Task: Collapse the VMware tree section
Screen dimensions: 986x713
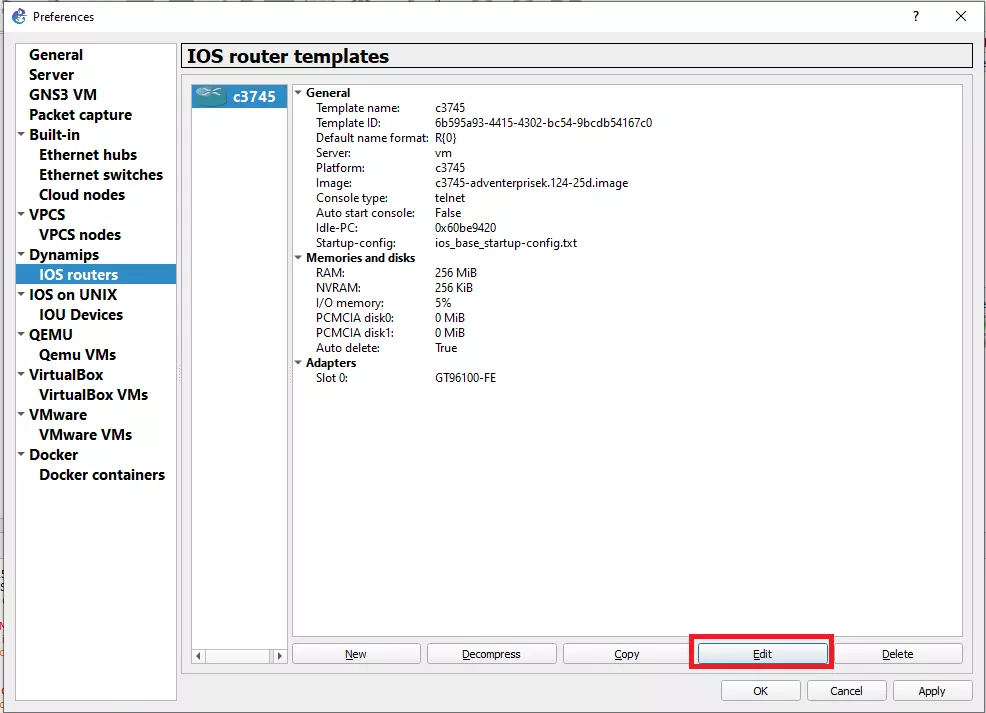Action: point(21,414)
